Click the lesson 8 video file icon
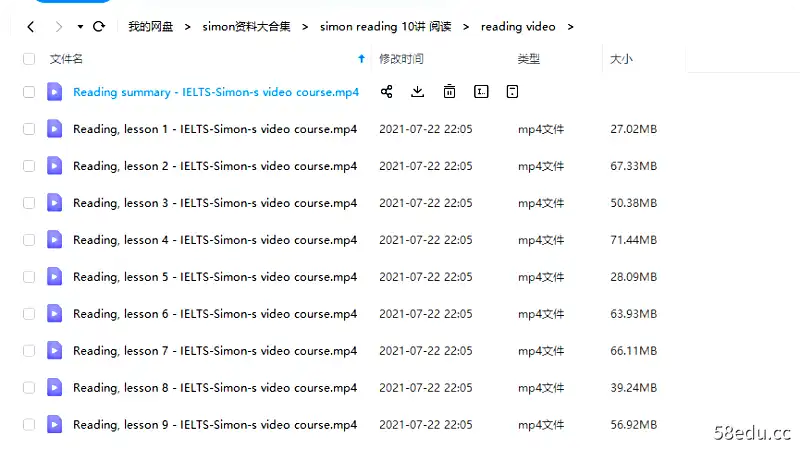This screenshot has height=449, width=800. tap(55, 387)
